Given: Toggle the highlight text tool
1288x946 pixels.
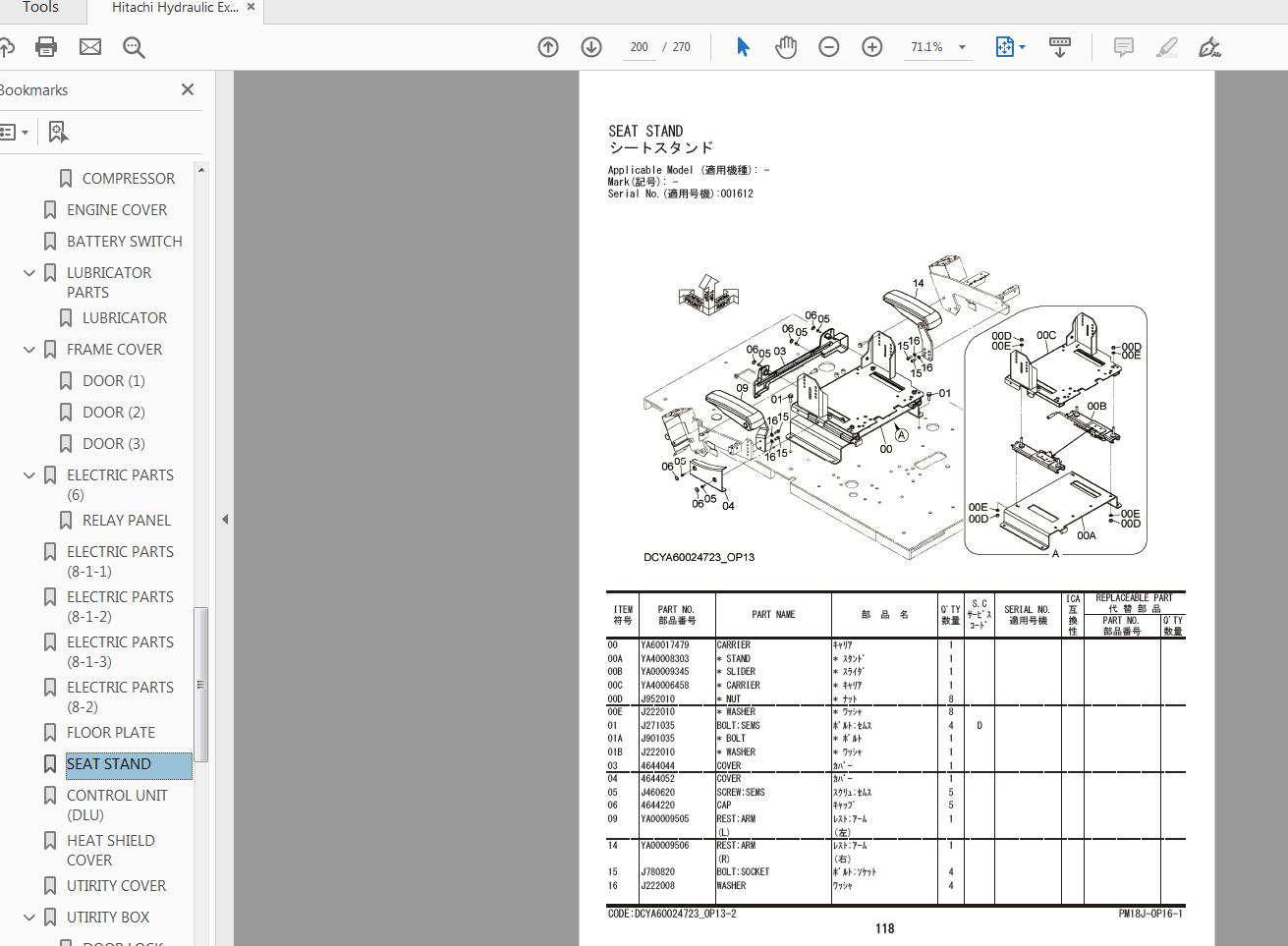Looking at the screenshot, I should pos(1166,46).
